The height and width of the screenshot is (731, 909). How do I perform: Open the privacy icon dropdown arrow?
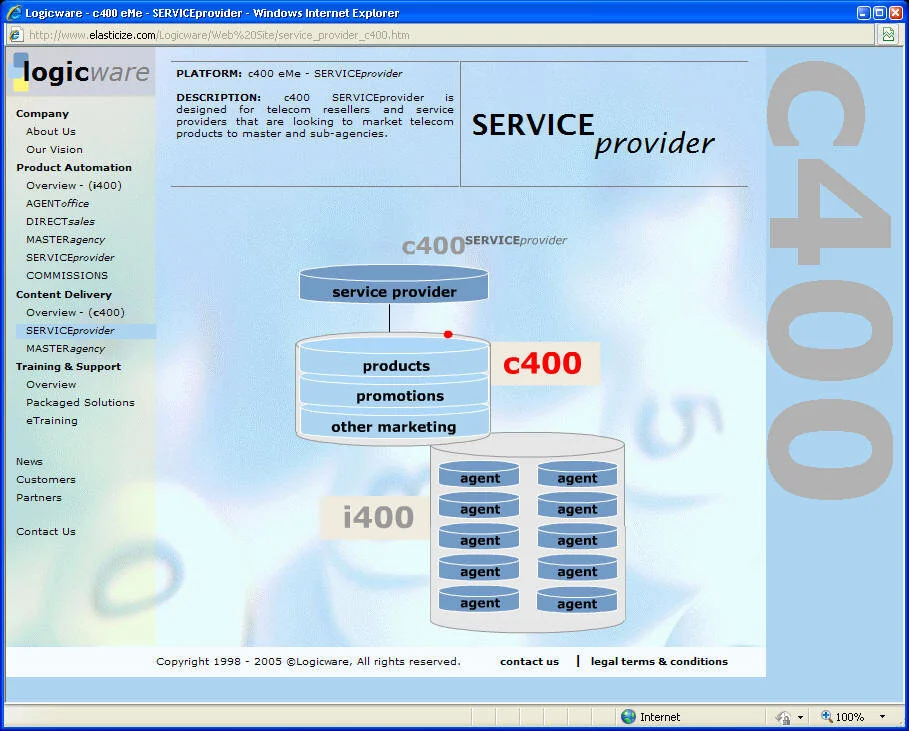801,718
